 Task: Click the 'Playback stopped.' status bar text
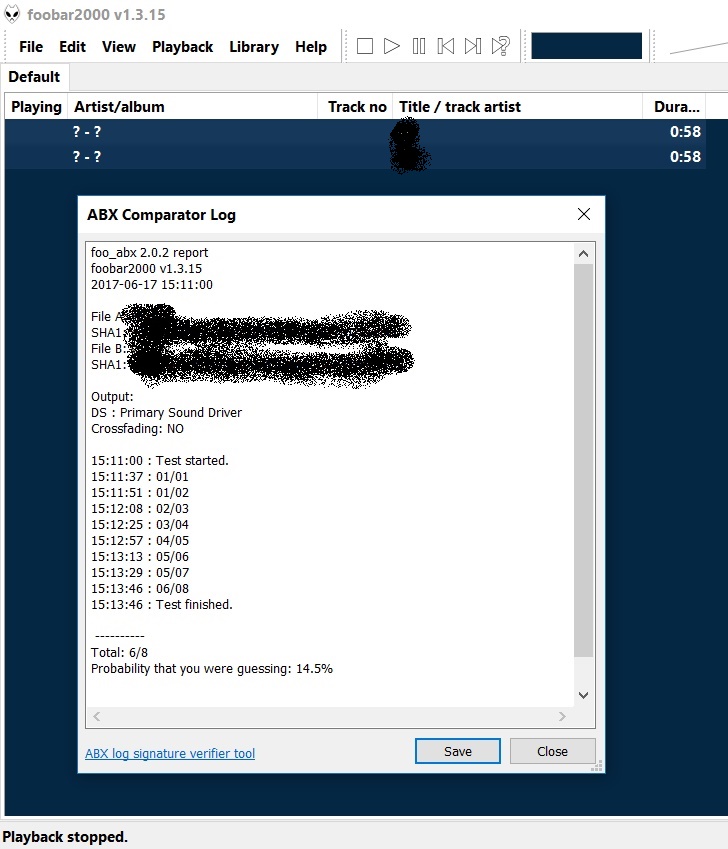point(65,837)
